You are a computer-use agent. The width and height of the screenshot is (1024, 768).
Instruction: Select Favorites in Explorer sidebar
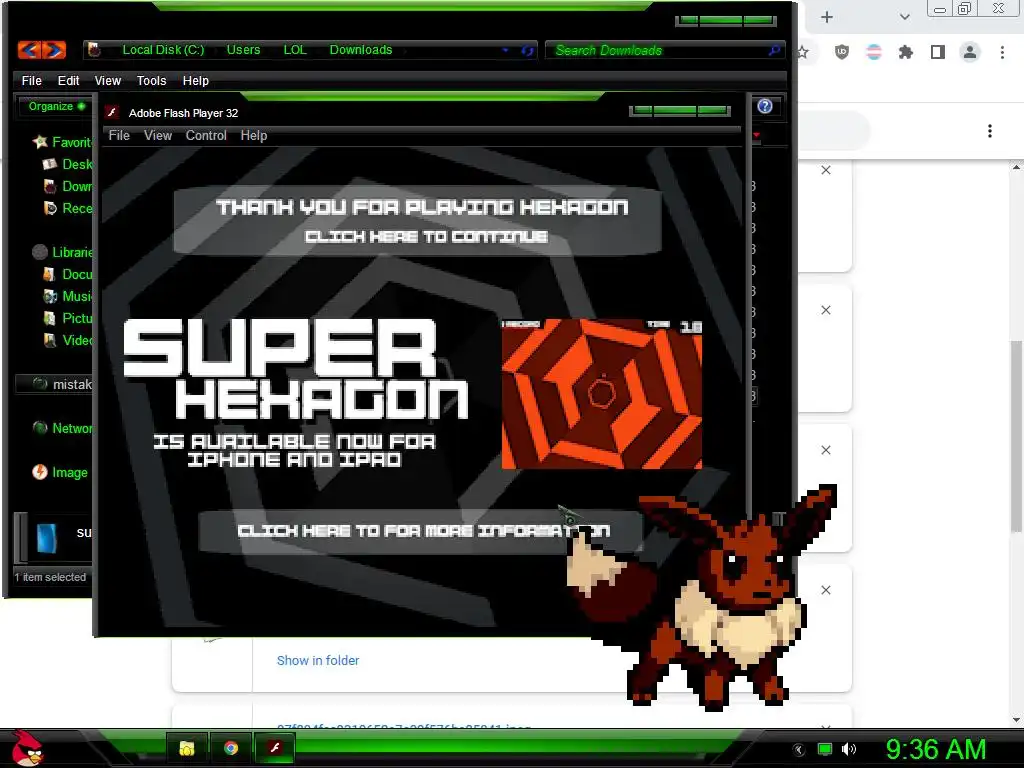[63, 142]
